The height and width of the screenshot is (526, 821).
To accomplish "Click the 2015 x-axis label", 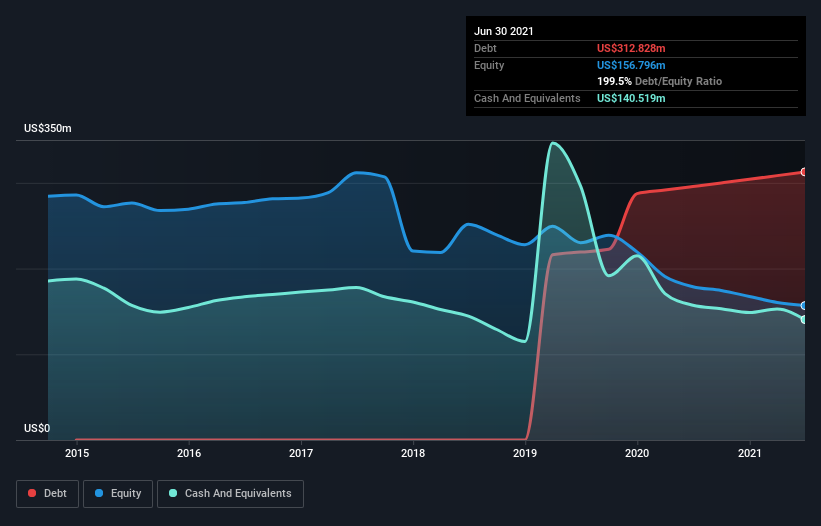I will 77,453.
